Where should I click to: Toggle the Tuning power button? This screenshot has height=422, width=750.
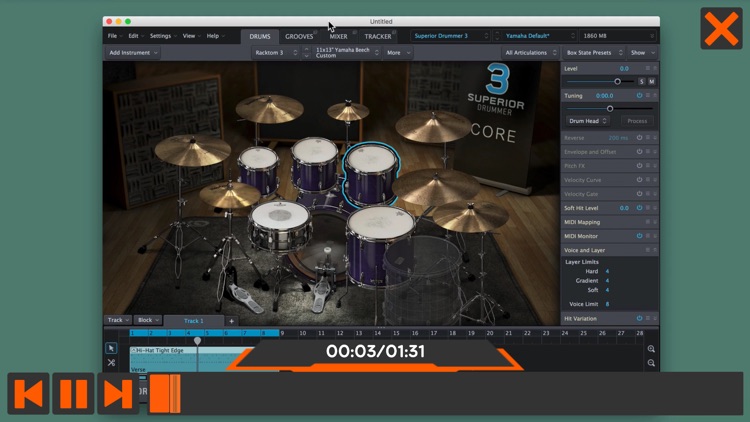639,96
